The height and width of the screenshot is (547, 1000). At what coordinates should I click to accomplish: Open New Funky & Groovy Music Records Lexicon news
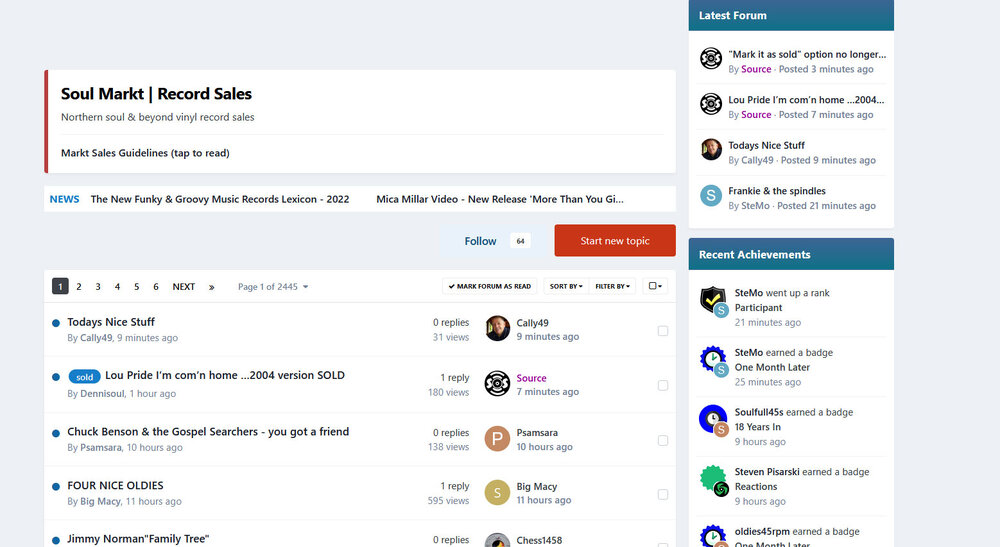pyautogui.click(x=220, y=199)
